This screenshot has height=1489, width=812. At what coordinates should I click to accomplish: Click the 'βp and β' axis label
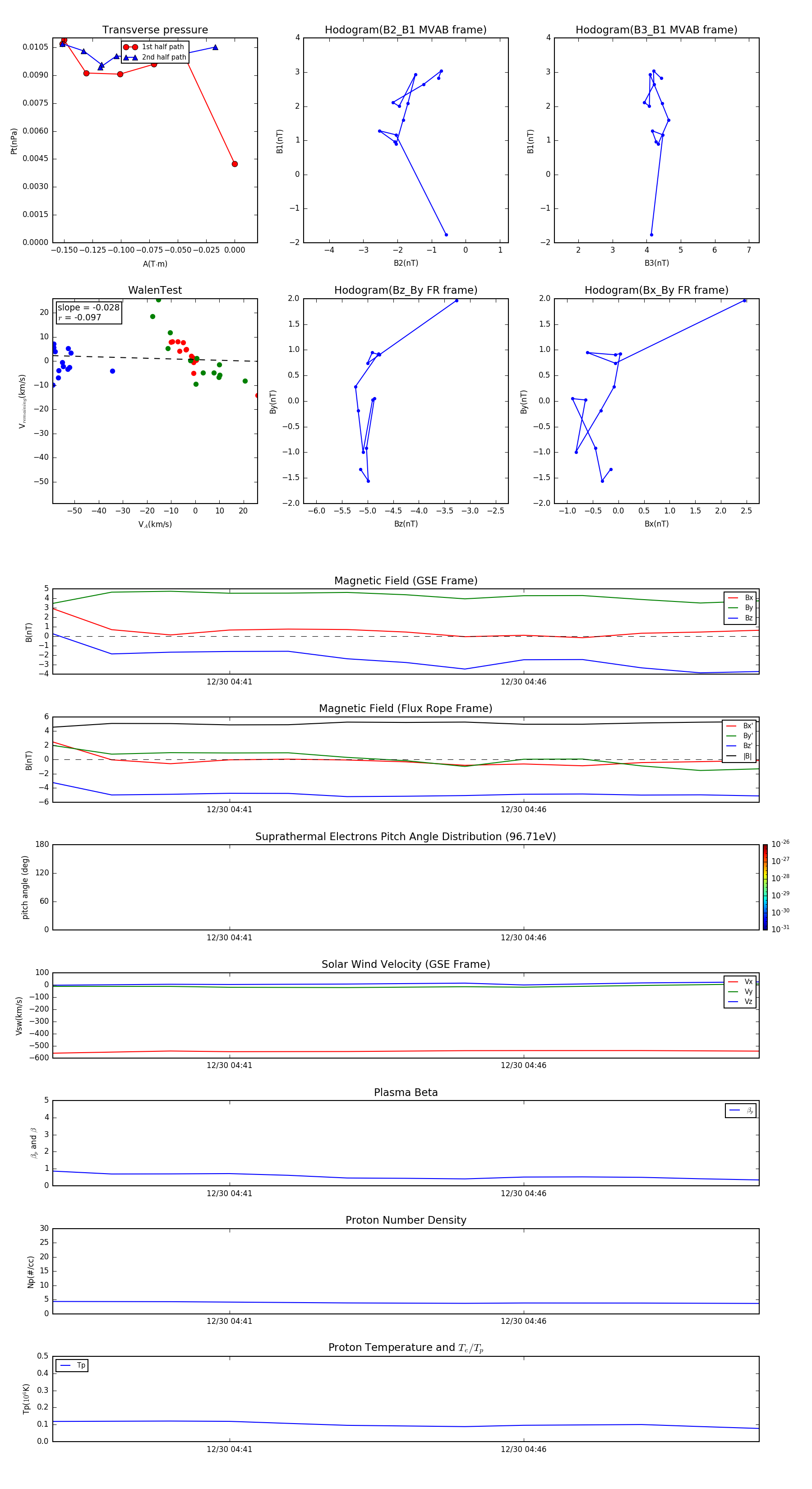click(x=33, y=1143)
